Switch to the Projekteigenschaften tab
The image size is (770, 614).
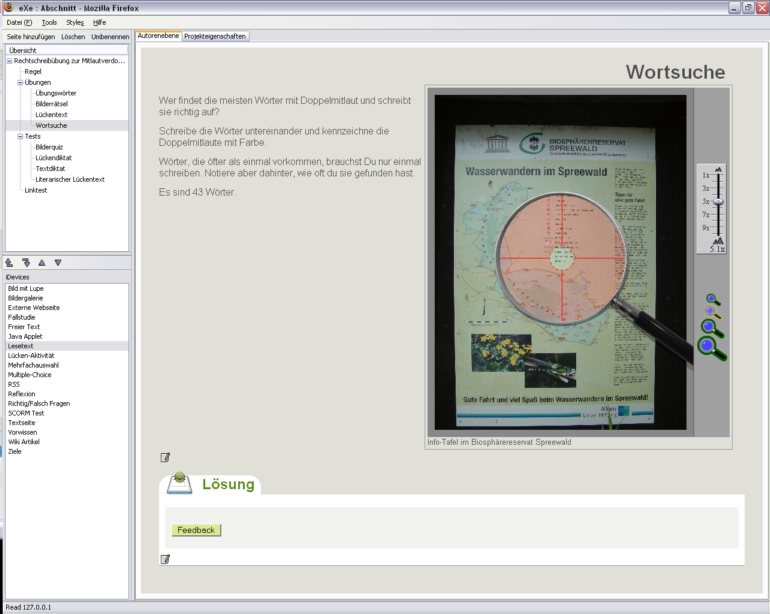click(215, 36)
